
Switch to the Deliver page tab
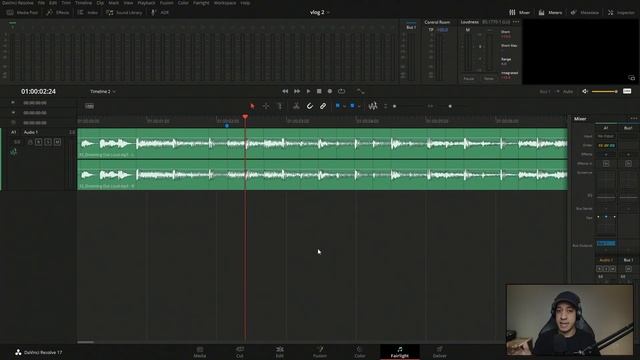pyautogui.click(x=440, y=352)
